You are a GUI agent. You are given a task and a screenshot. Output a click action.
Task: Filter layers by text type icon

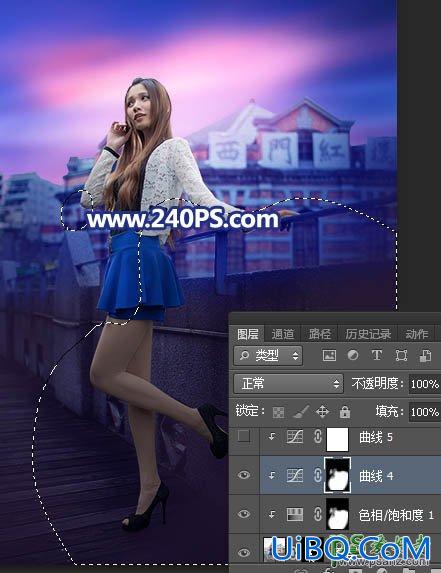click(377, 355)
